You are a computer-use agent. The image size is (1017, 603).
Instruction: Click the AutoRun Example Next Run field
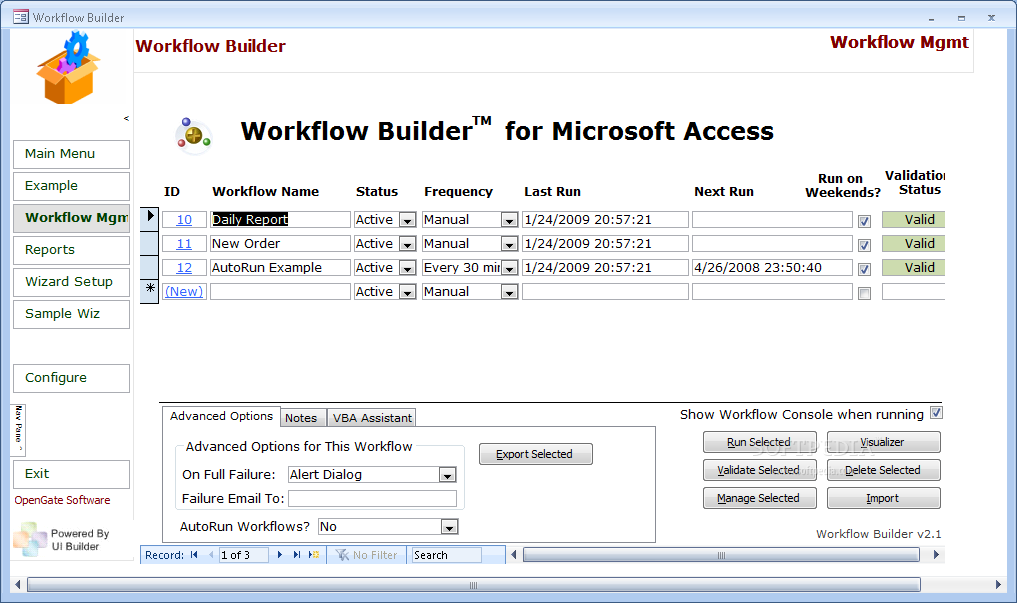(x=772, y=267)
